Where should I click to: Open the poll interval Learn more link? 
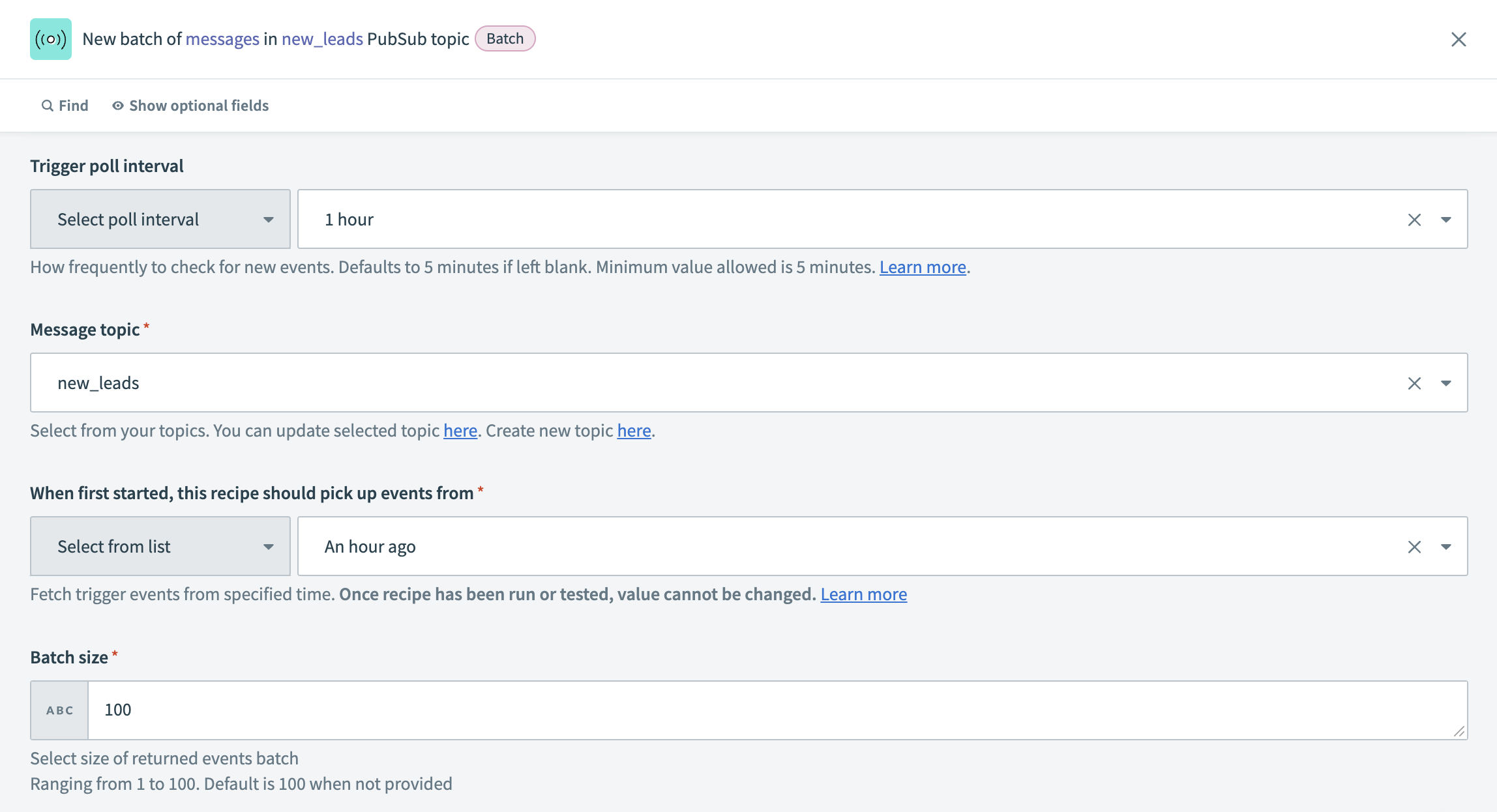(x=923, y=267)
